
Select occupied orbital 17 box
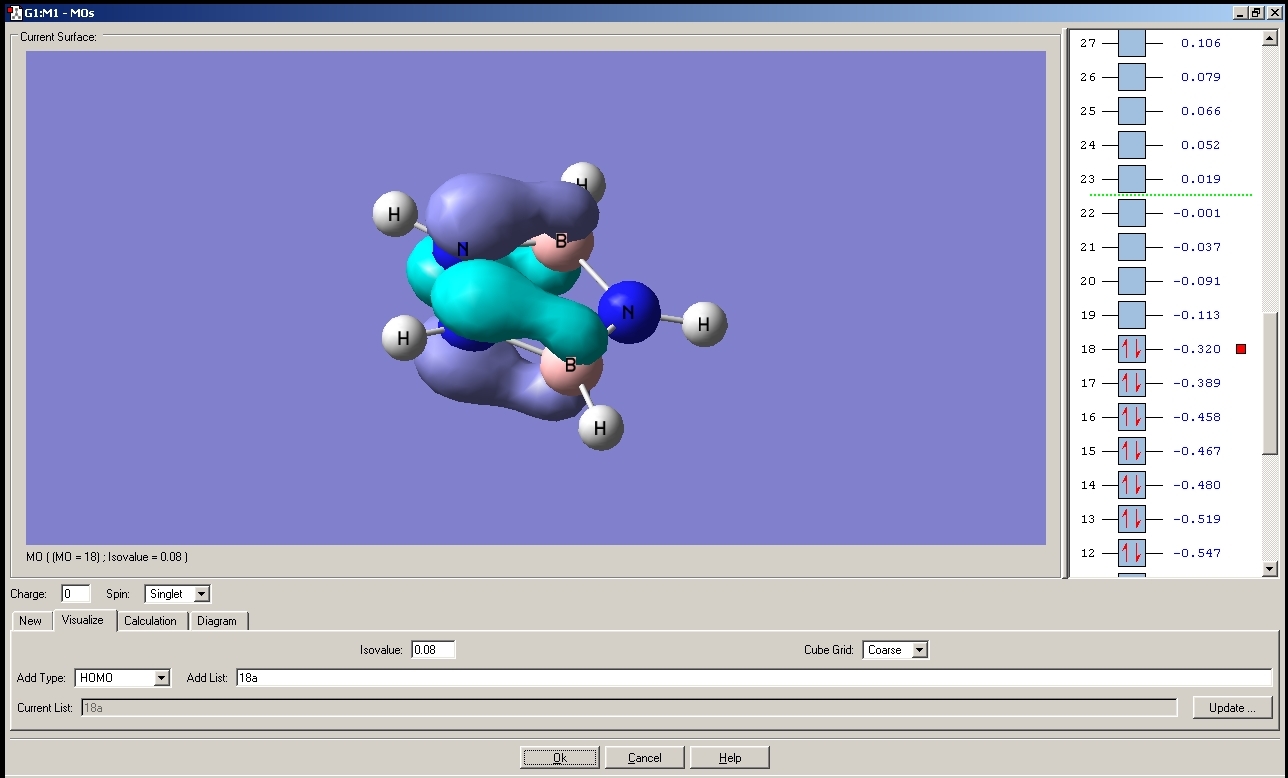(1132, 383)
